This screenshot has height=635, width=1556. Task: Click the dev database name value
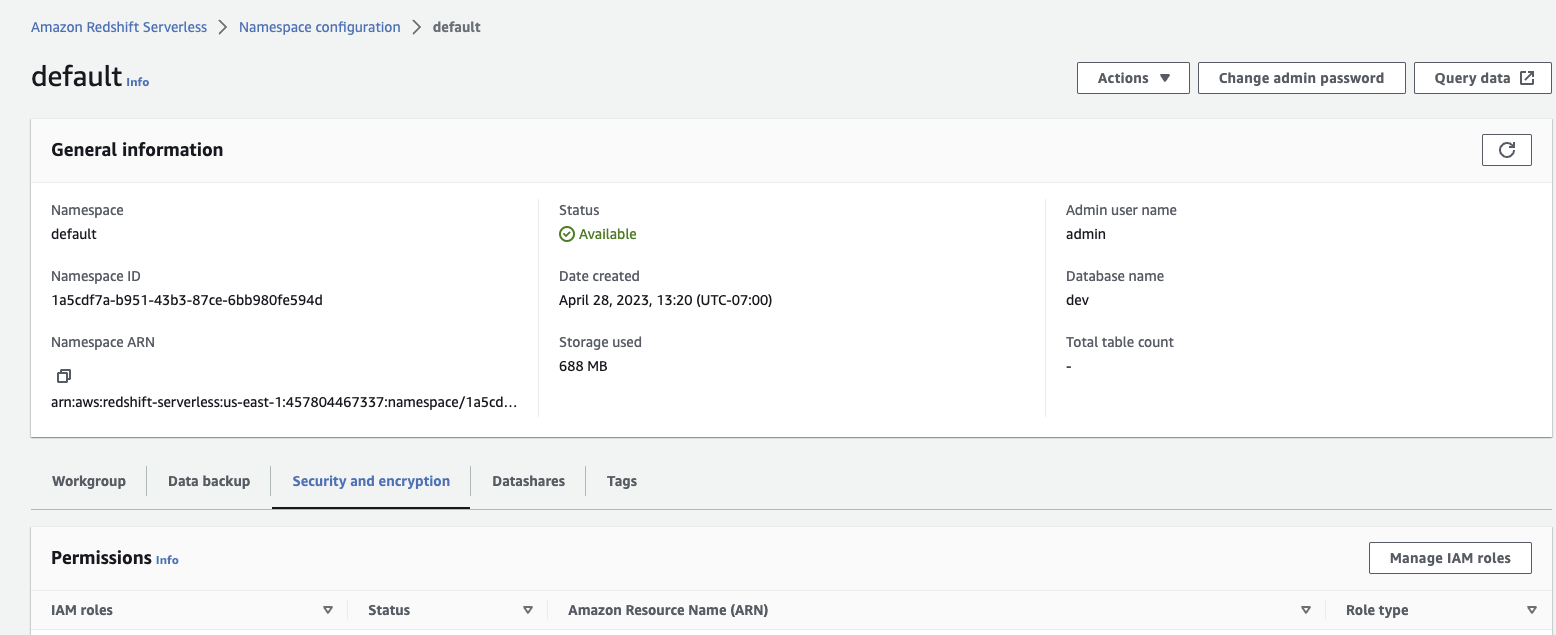coord(1077,300)
